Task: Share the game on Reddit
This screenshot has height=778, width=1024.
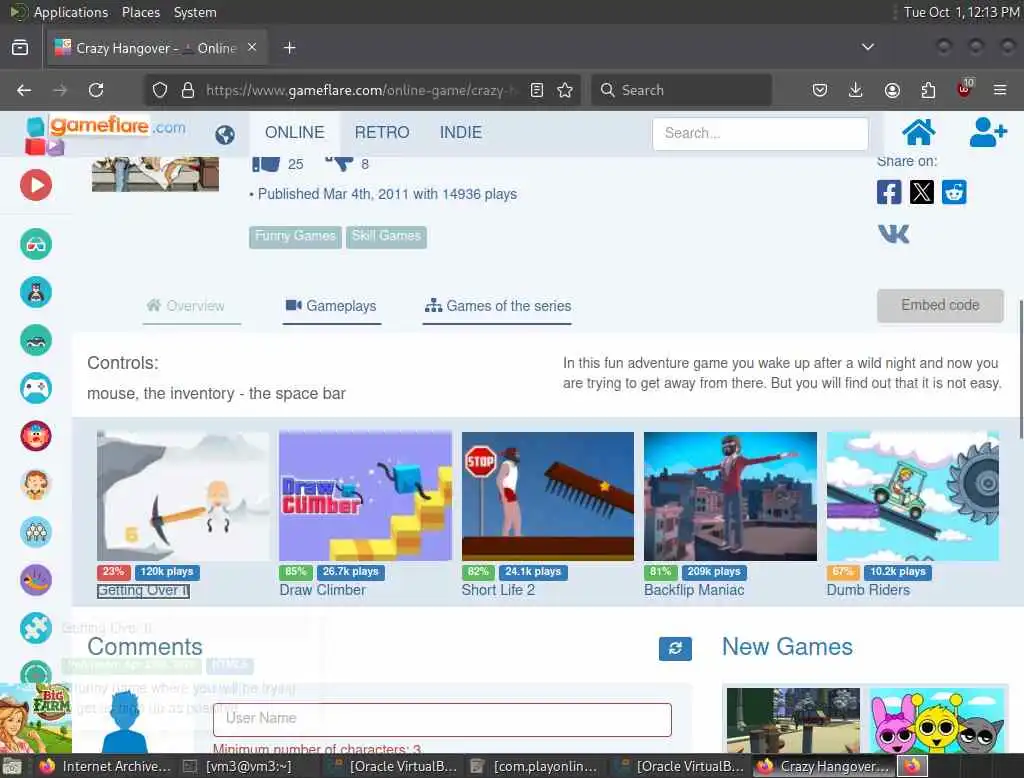Action: [x=954, y=192]
